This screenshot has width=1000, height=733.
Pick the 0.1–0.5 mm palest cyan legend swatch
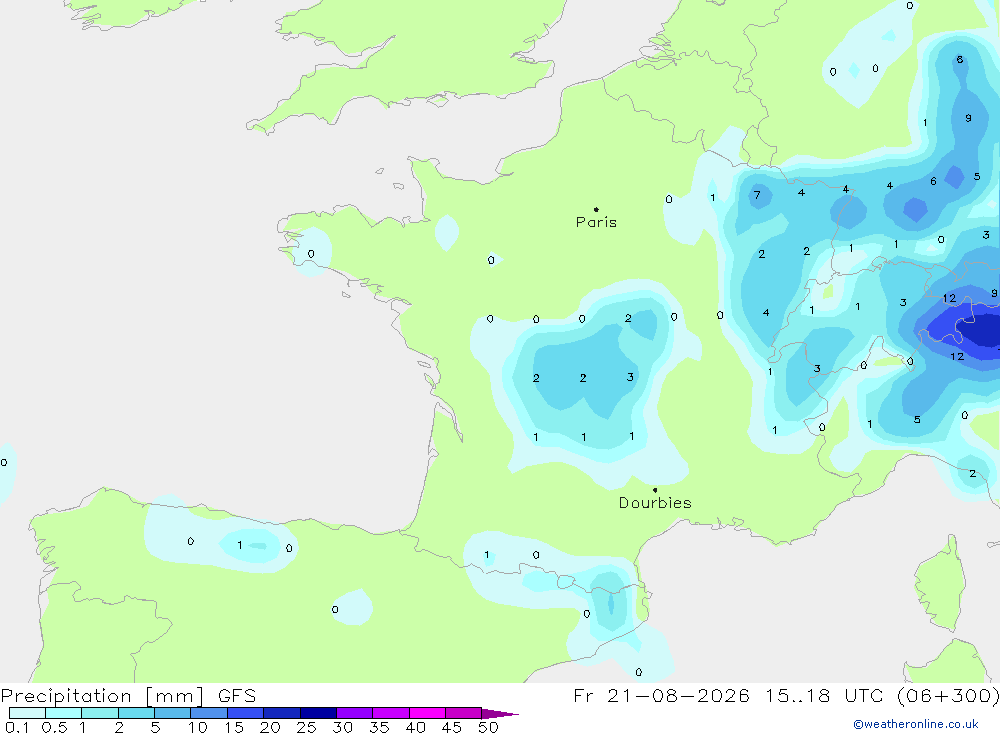(27, 713)
